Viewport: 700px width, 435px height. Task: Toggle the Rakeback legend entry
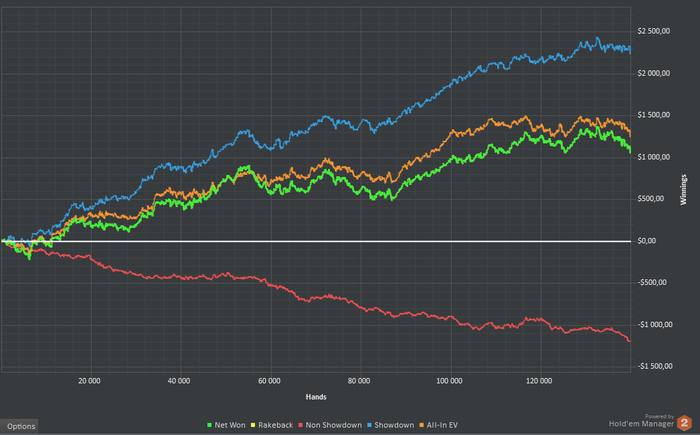coord(271,425)
